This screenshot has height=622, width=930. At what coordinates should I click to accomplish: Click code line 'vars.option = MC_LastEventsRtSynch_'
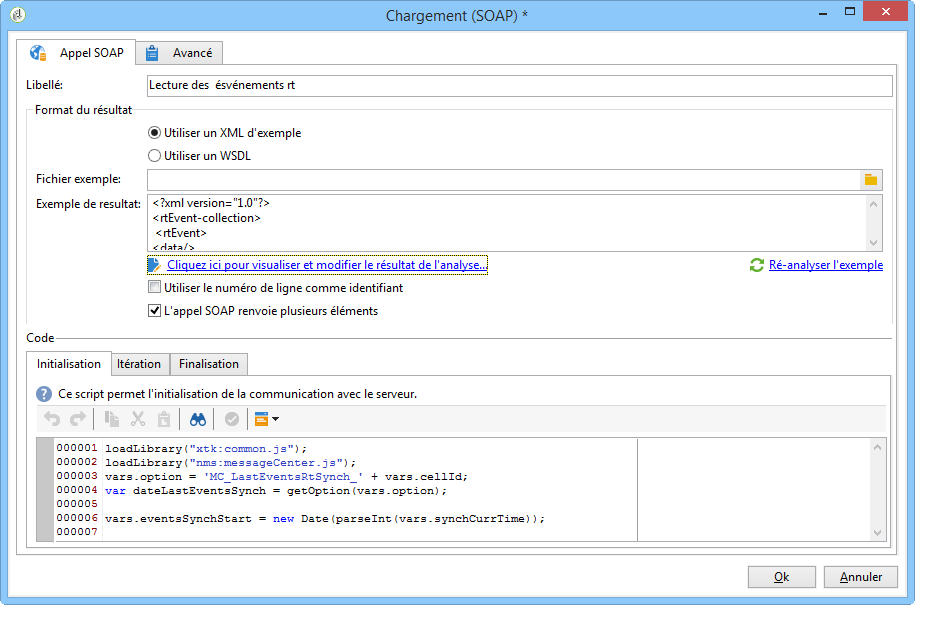(x=286, y=477)
